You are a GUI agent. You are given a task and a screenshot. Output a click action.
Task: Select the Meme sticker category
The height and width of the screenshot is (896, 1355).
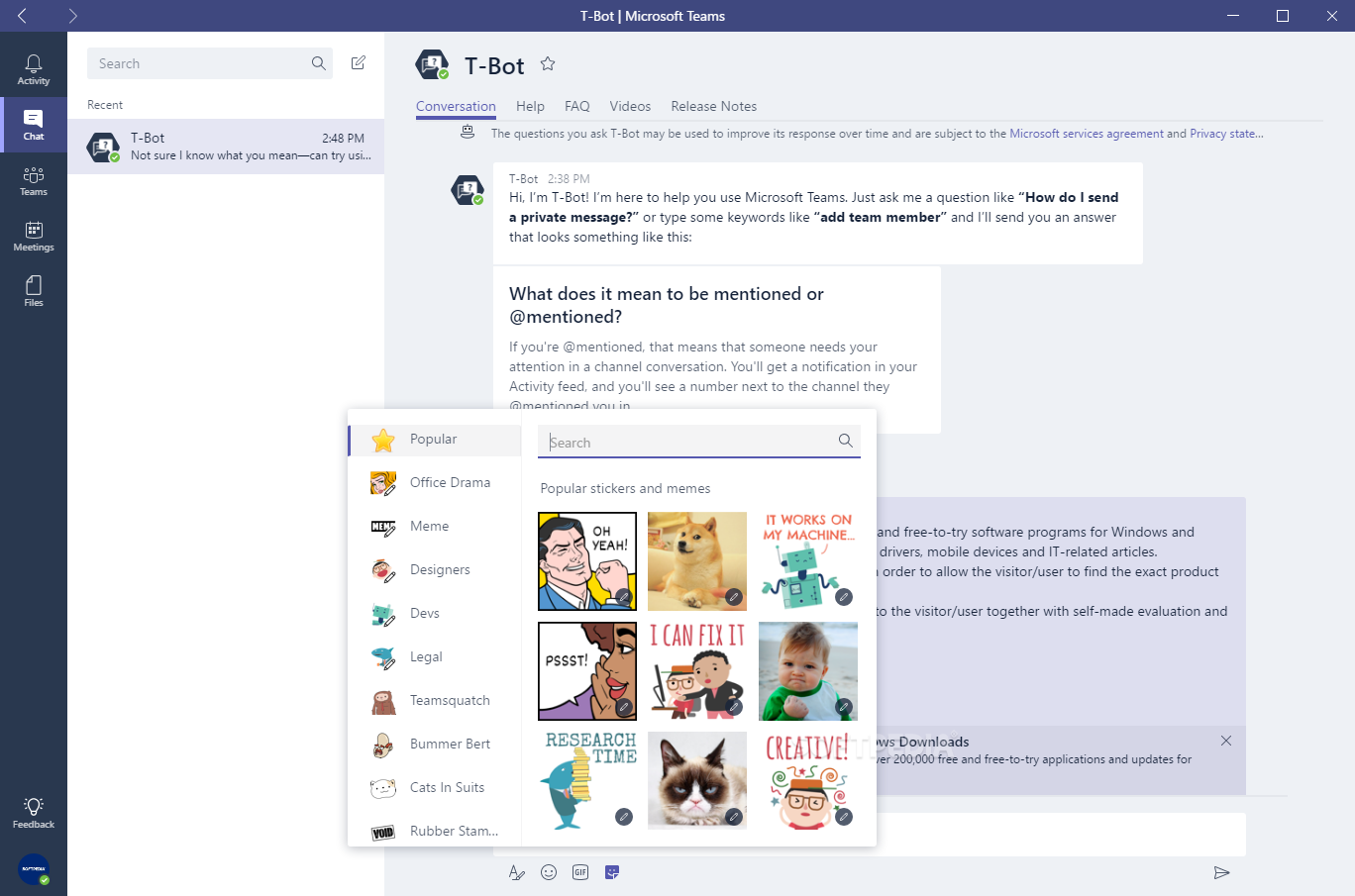[x=435, y=527]
